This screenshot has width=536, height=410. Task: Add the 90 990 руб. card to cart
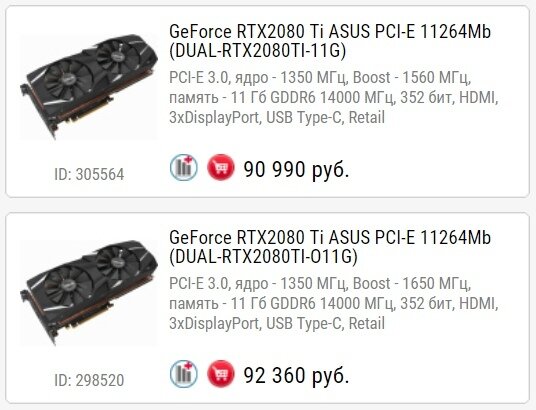[x=221, y=168]
